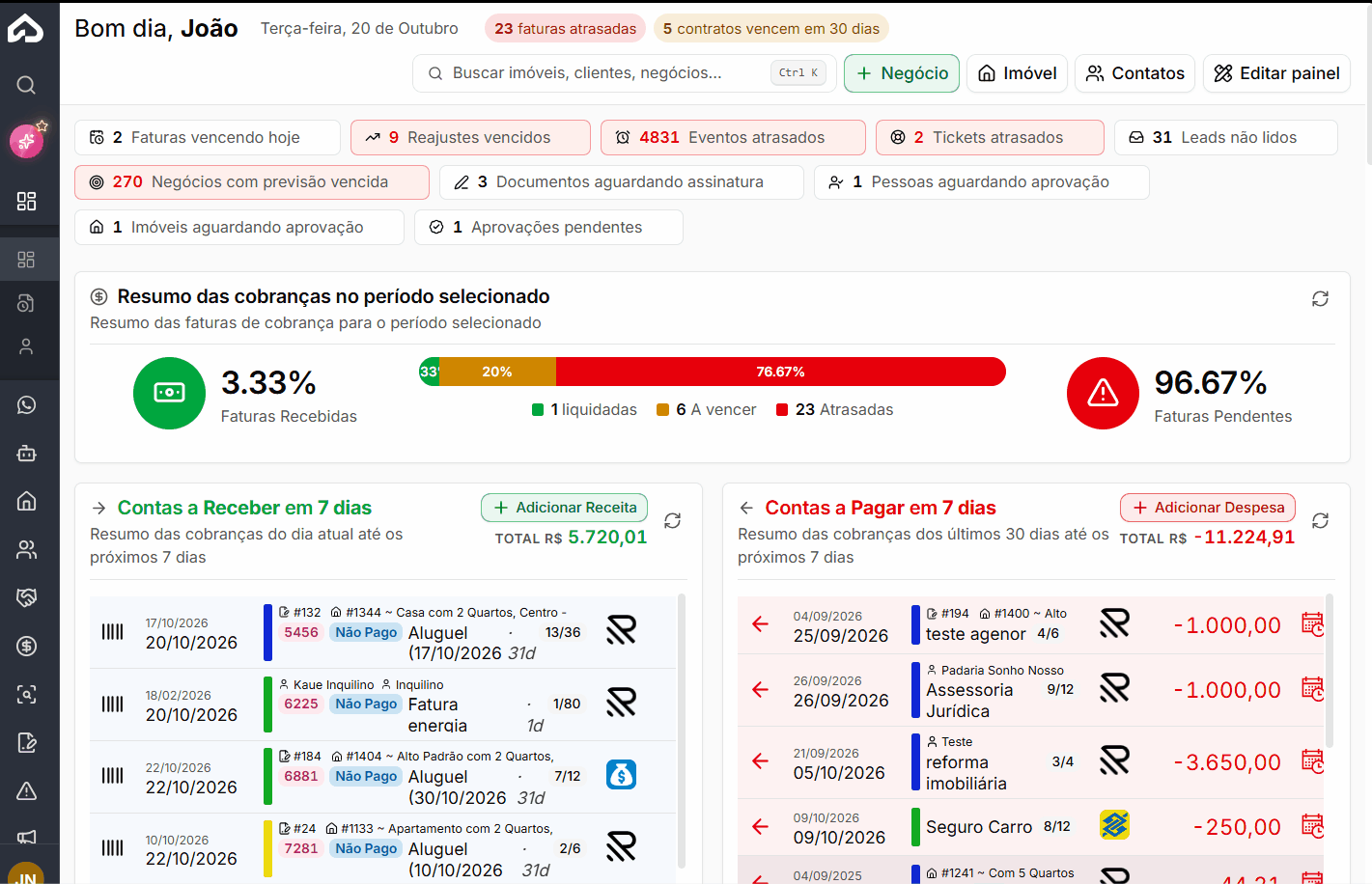Open the 5 contratos vencem alert badge
The image size is (1372, 884).
click(771, 29)
